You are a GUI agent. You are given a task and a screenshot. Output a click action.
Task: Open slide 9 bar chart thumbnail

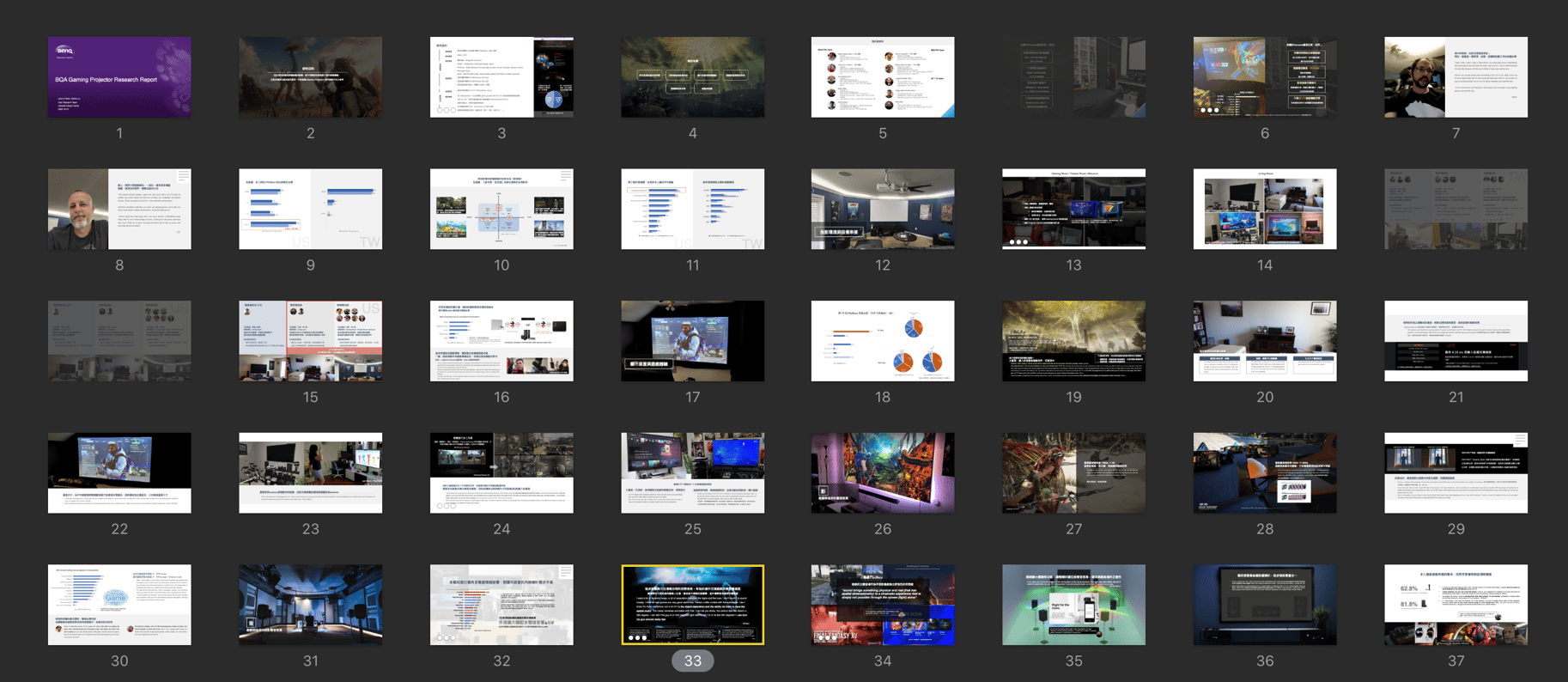click(311, 209)
